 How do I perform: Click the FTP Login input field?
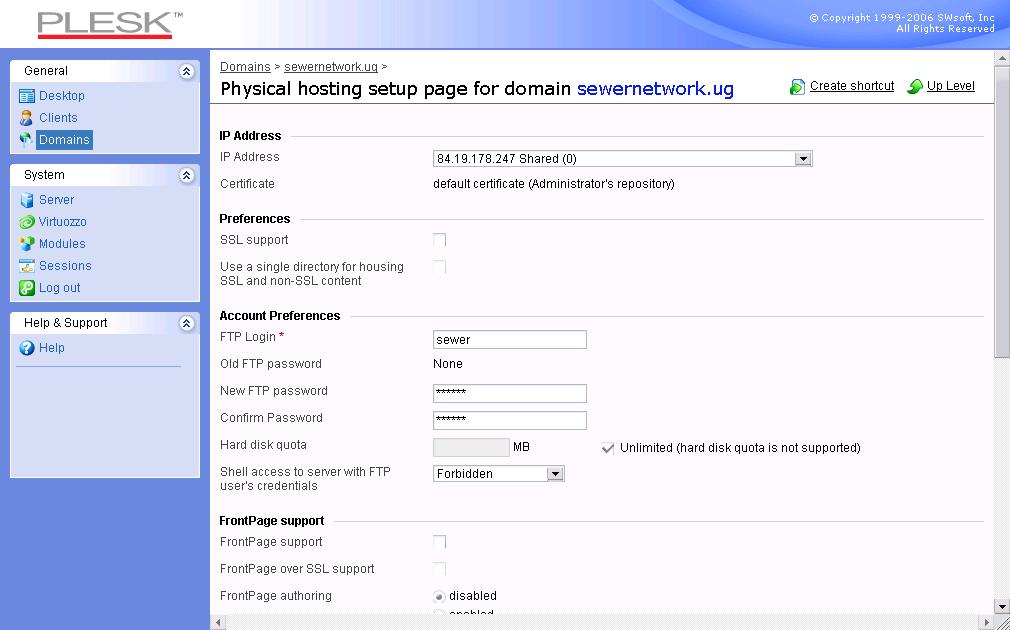point(509,340)
